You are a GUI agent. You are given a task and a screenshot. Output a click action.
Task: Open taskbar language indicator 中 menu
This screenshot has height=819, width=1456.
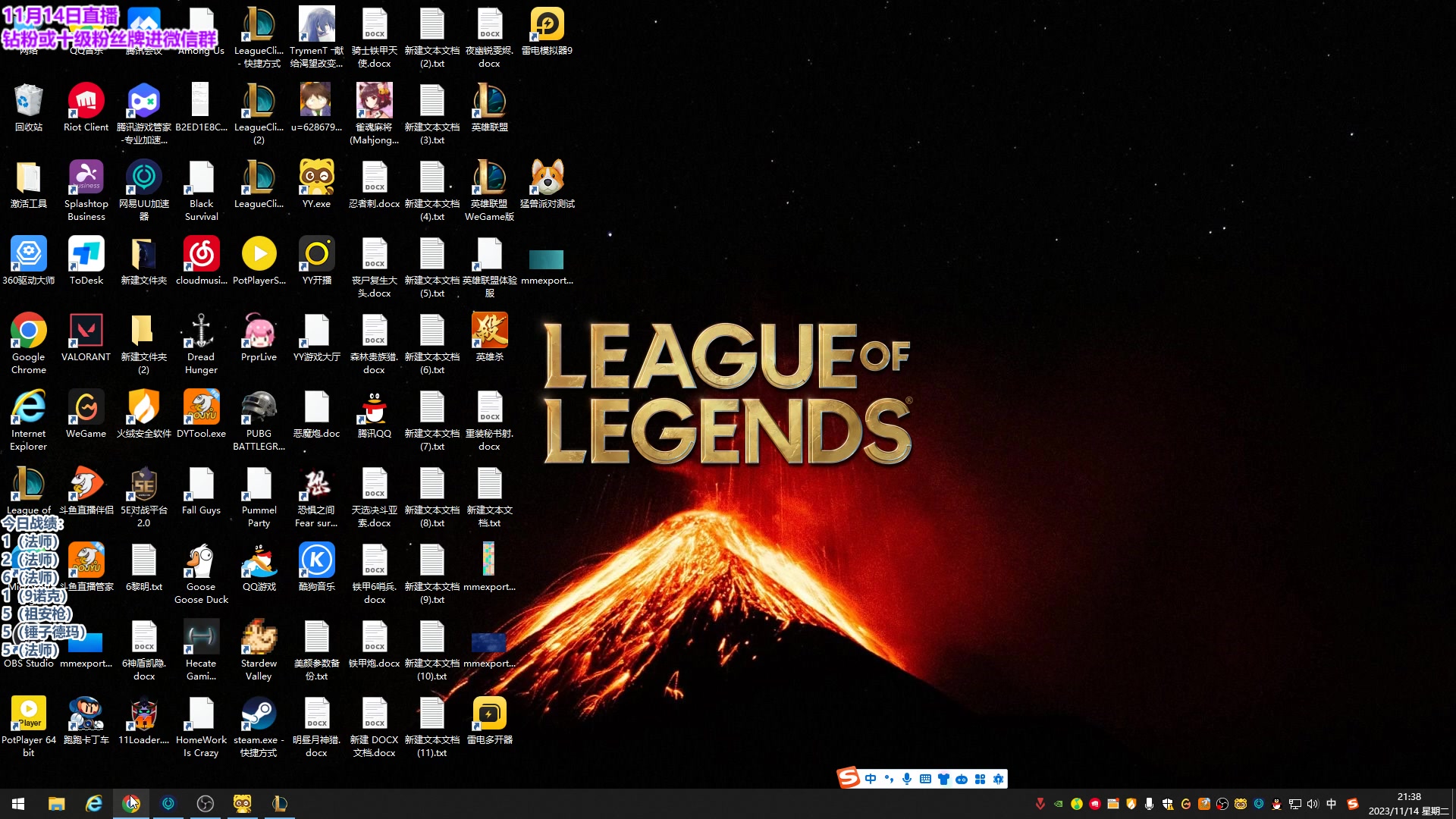(x=1332, y=804)
